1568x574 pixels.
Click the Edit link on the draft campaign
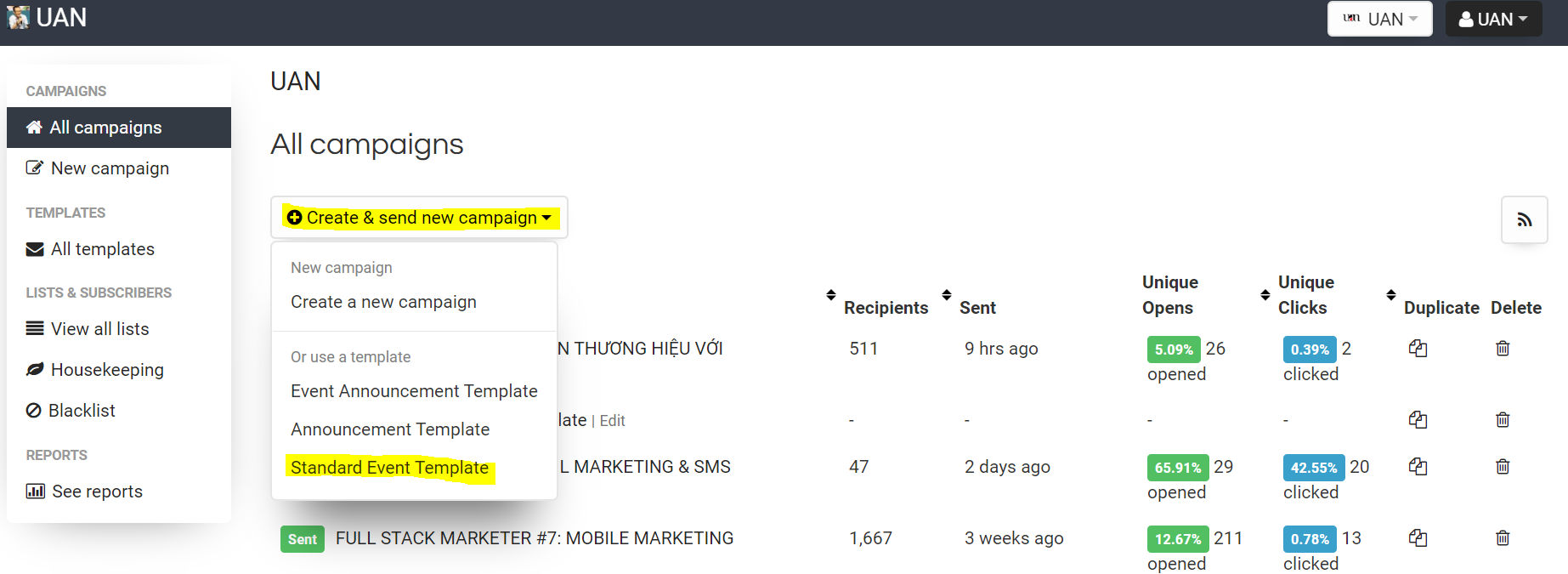click(x=612, y=421)
